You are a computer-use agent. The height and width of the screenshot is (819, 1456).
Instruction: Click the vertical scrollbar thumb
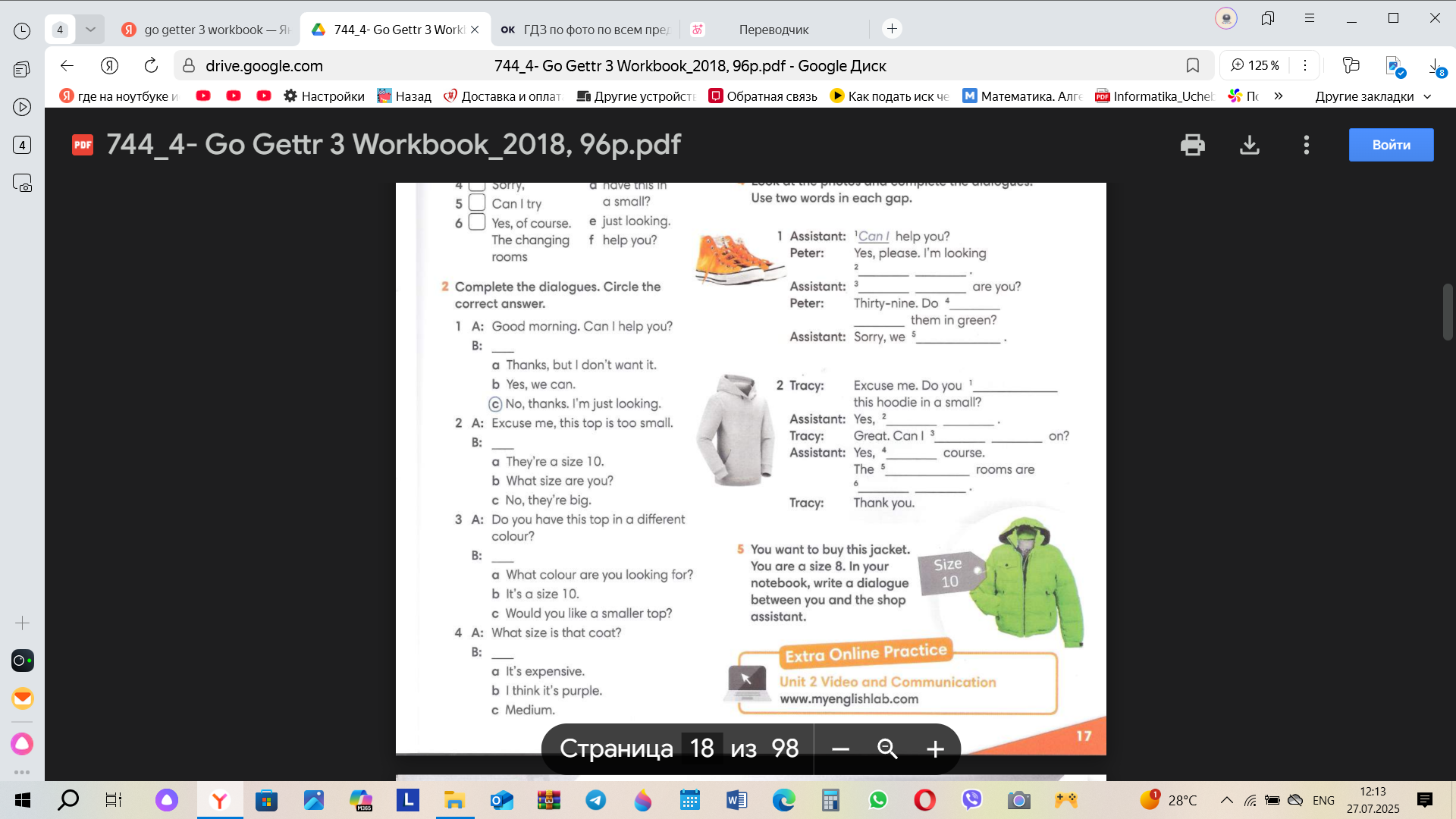(1447, 312)
